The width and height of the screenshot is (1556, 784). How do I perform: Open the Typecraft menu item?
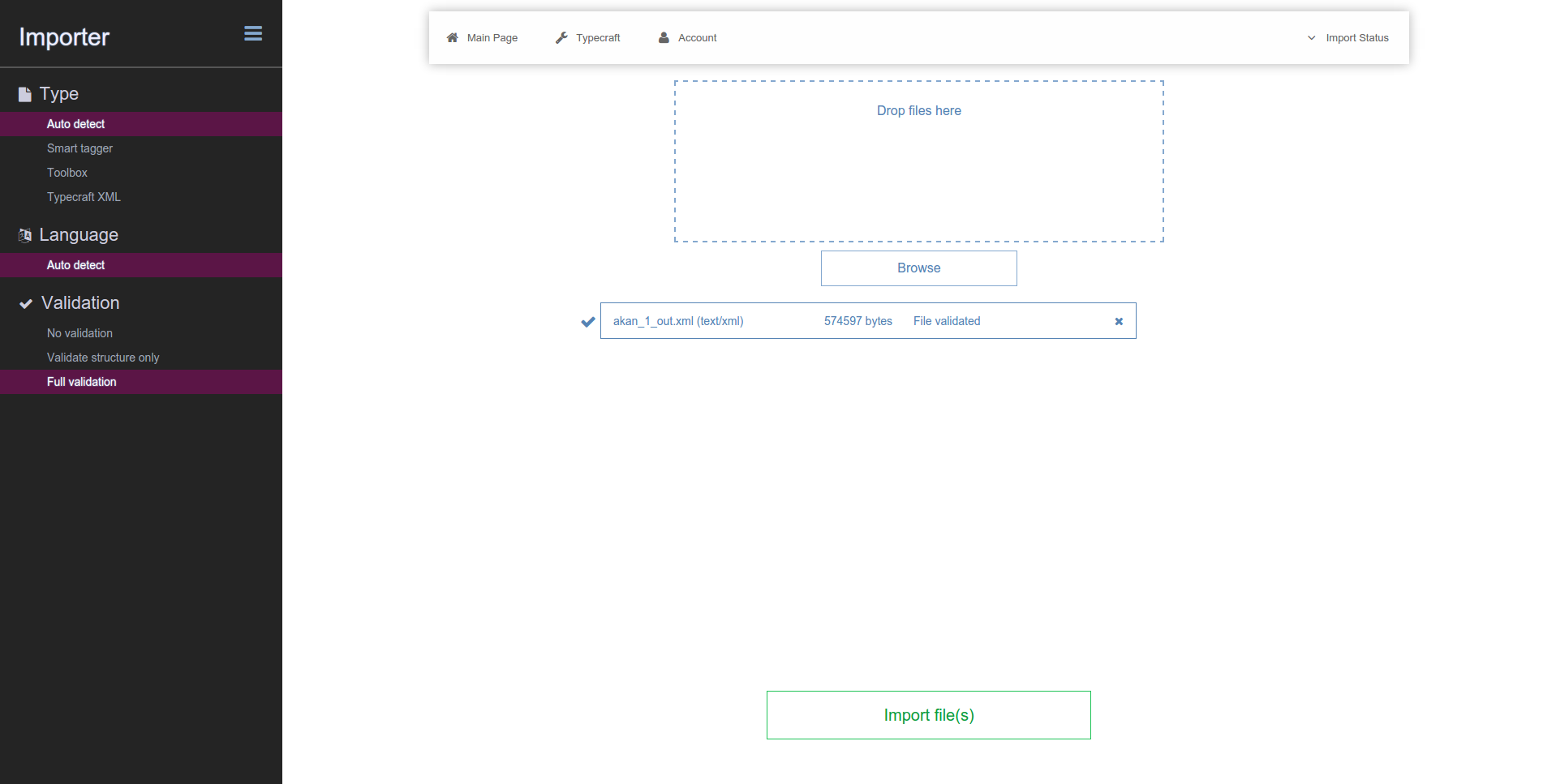tap(598, 37)
